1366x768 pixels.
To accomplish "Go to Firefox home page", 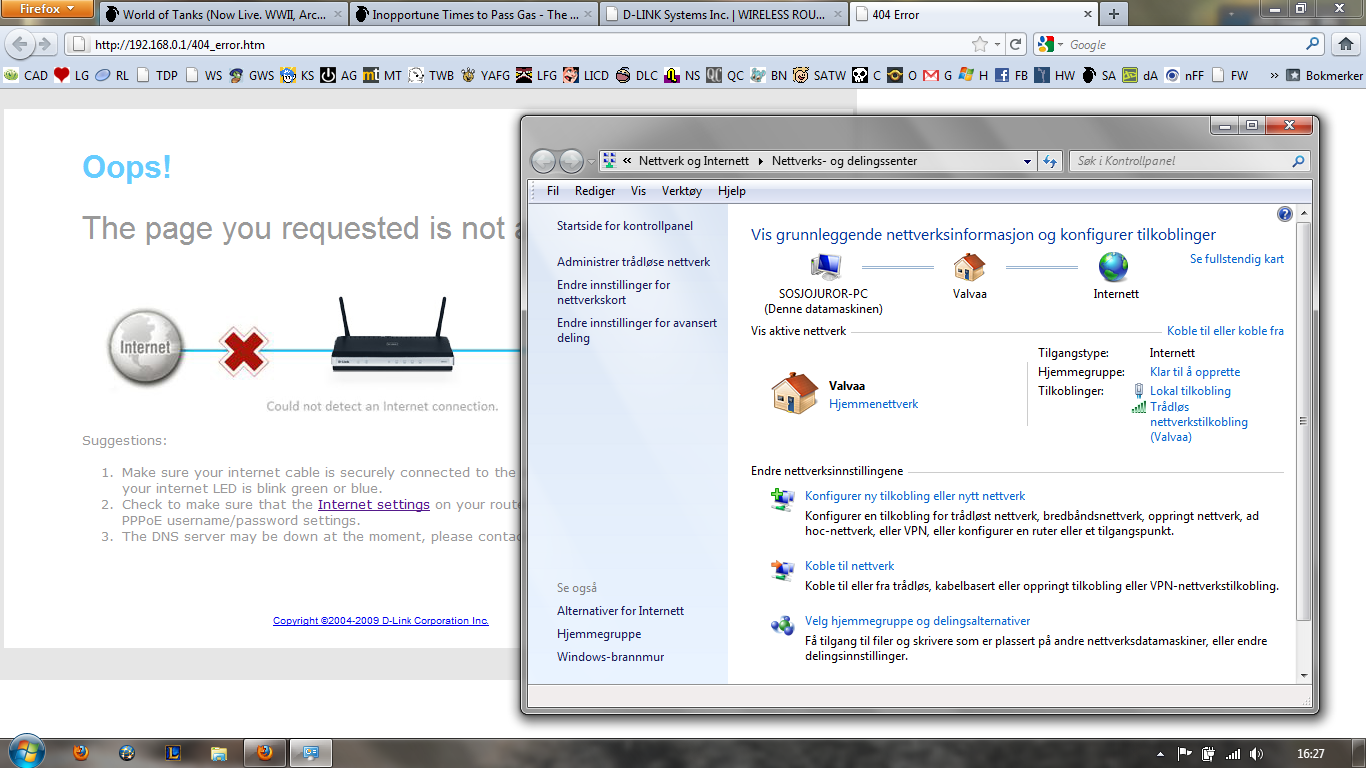I will coord(1346,44).
